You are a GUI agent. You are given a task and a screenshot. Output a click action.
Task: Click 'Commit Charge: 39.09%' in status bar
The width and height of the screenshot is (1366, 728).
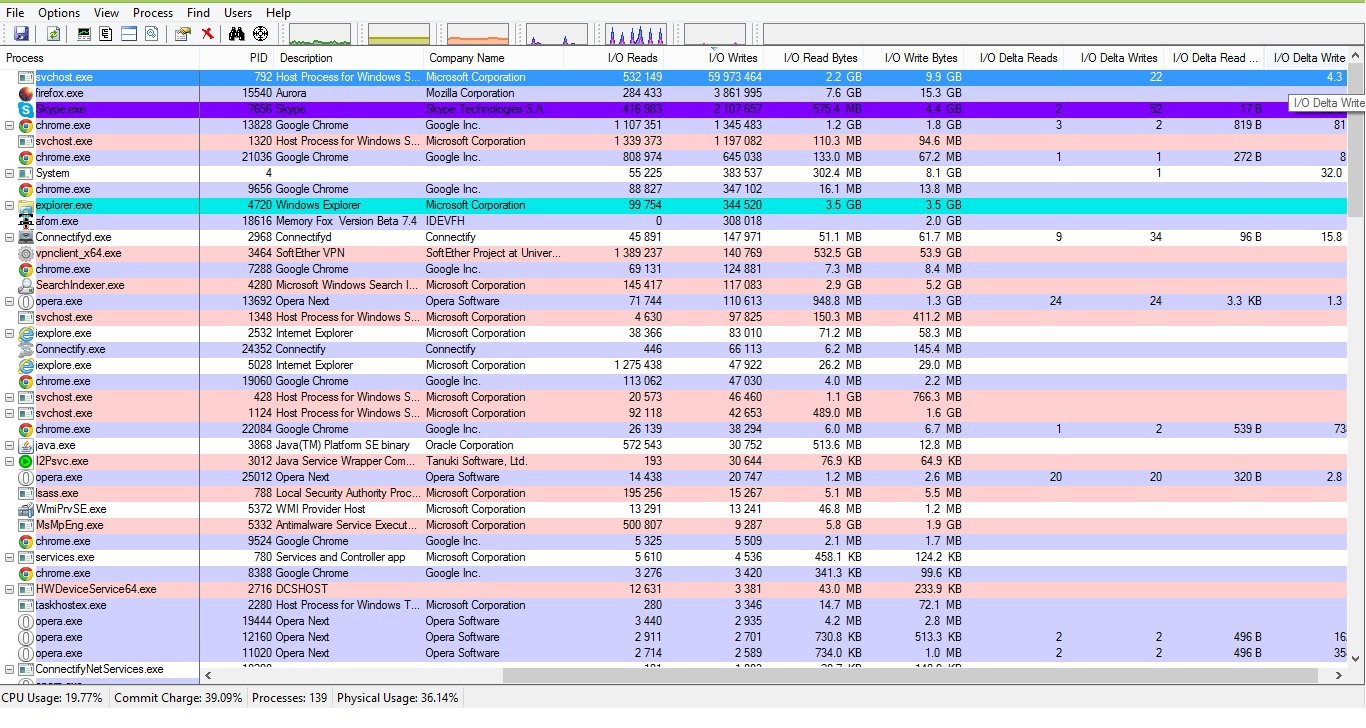pos(178,698)
